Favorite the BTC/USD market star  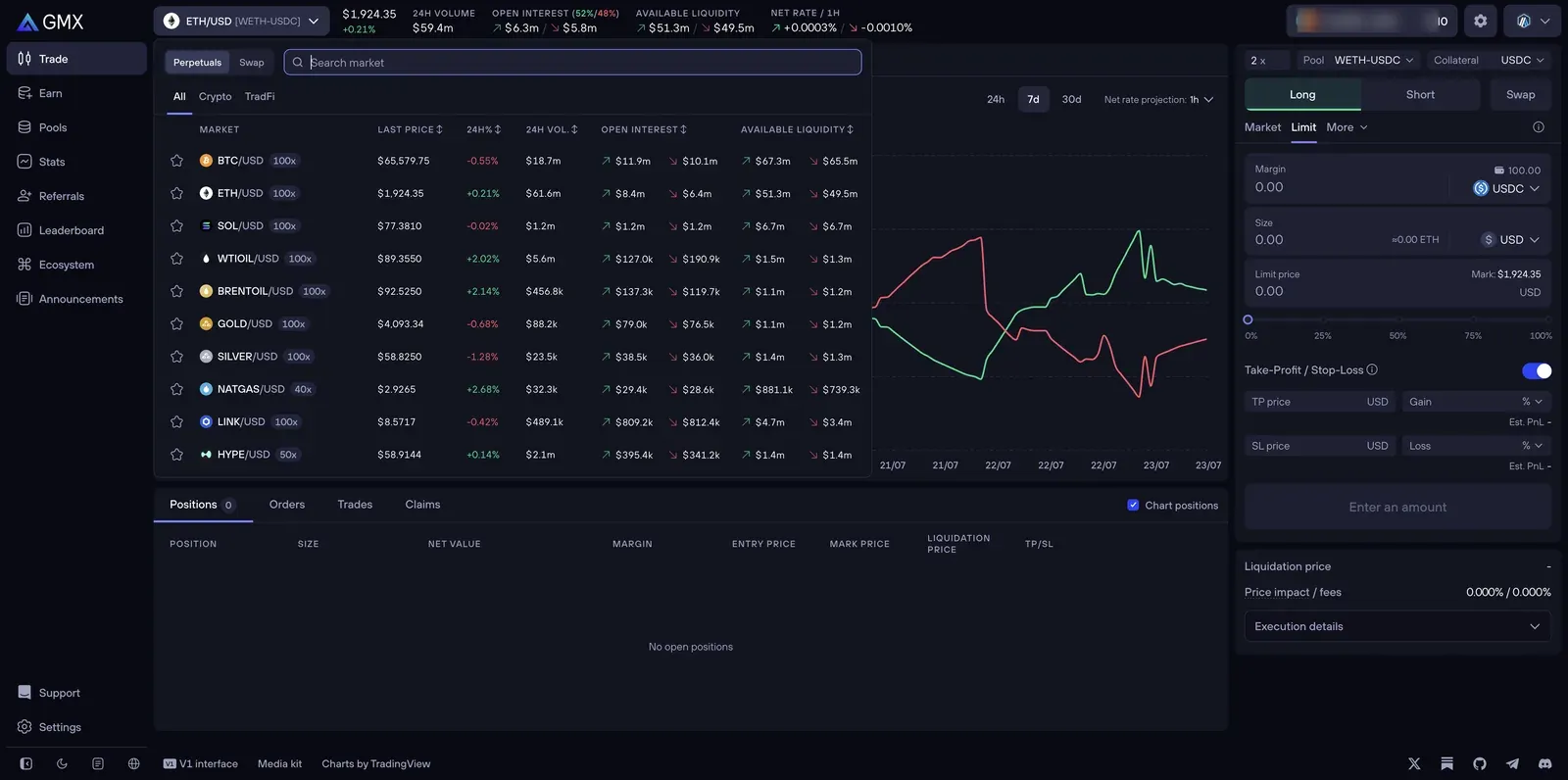(176, 161)
